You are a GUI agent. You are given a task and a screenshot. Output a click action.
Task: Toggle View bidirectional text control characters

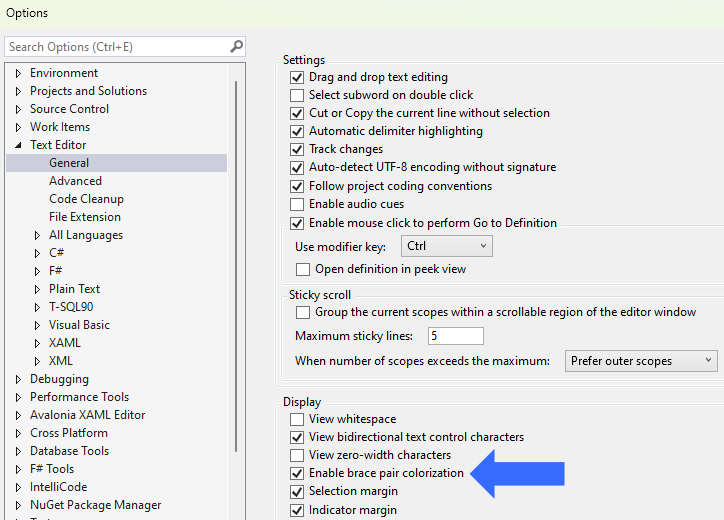(x=297, y=438)
